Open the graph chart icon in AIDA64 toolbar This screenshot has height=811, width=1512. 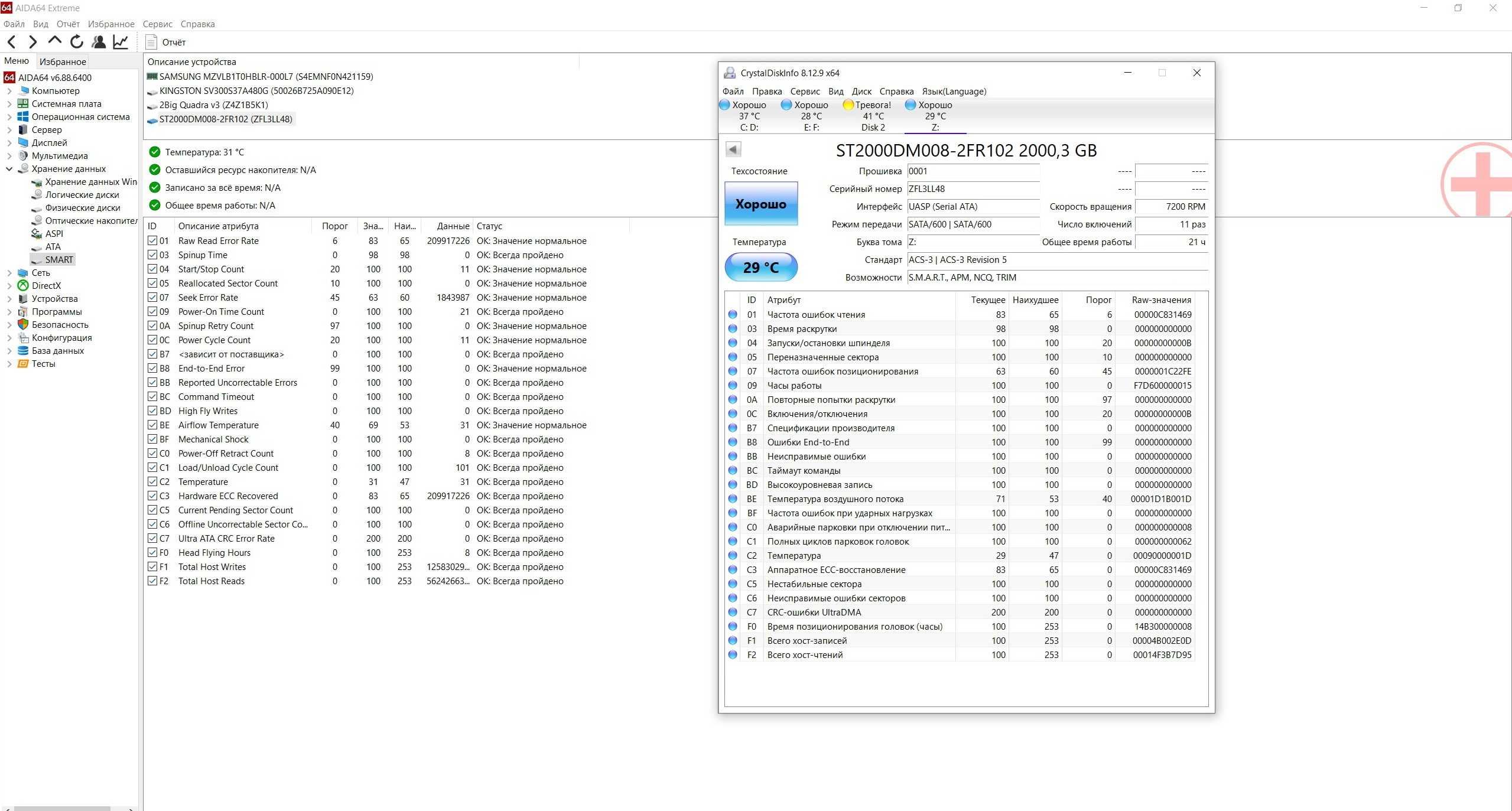pos(121,42)
